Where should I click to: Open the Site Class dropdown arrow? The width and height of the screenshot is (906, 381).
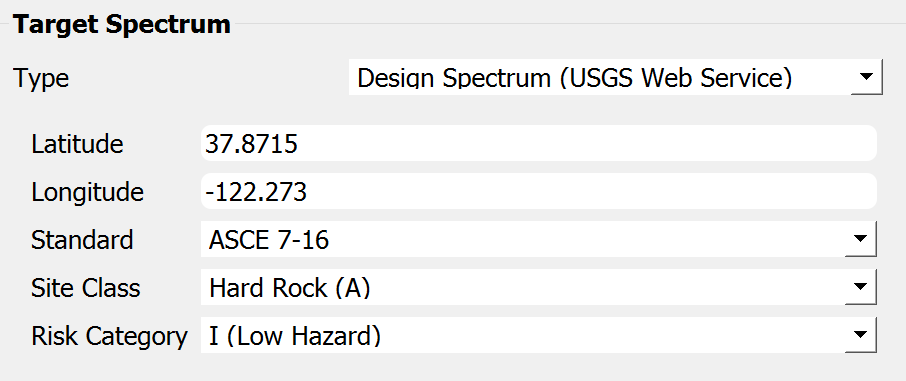pos(861,287)
